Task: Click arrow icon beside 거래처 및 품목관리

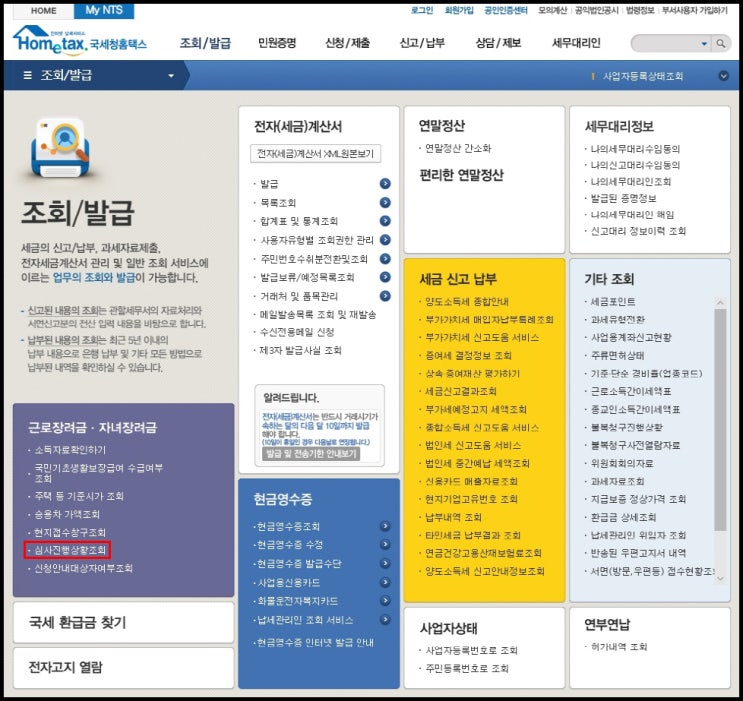Action: (385, 296)
